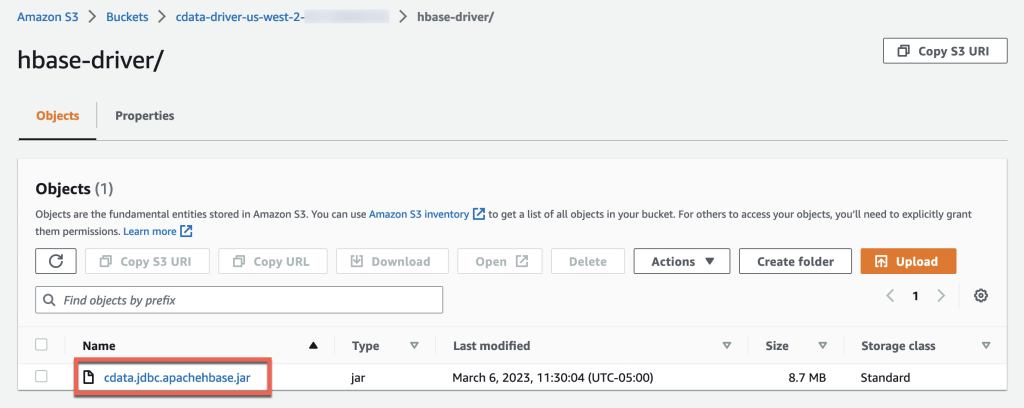Open the cdata-driver-us-west-2 bucket breadcrumb
The height and width of the screenshot is (408, 1024).
(282, 17)
